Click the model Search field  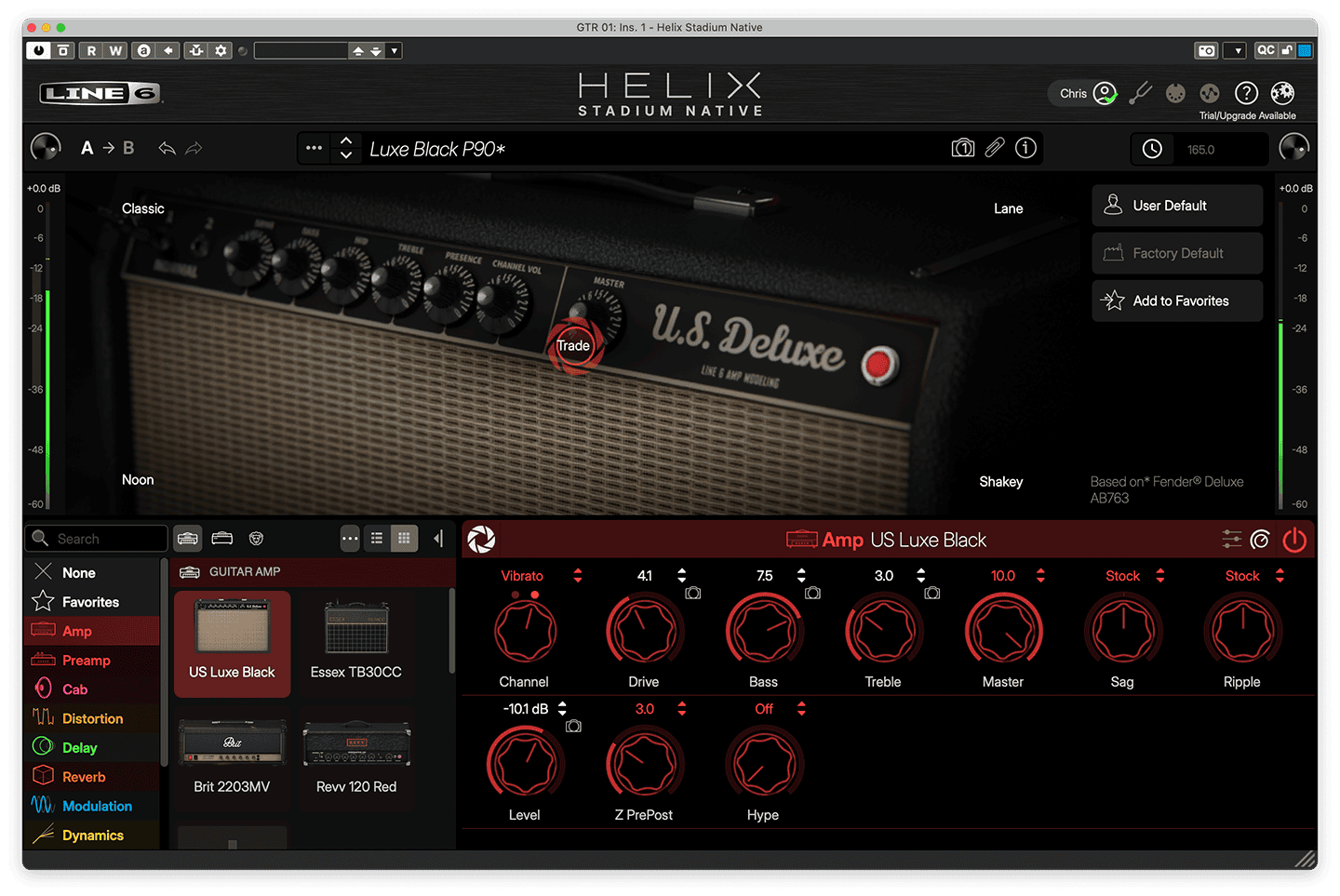97,539
